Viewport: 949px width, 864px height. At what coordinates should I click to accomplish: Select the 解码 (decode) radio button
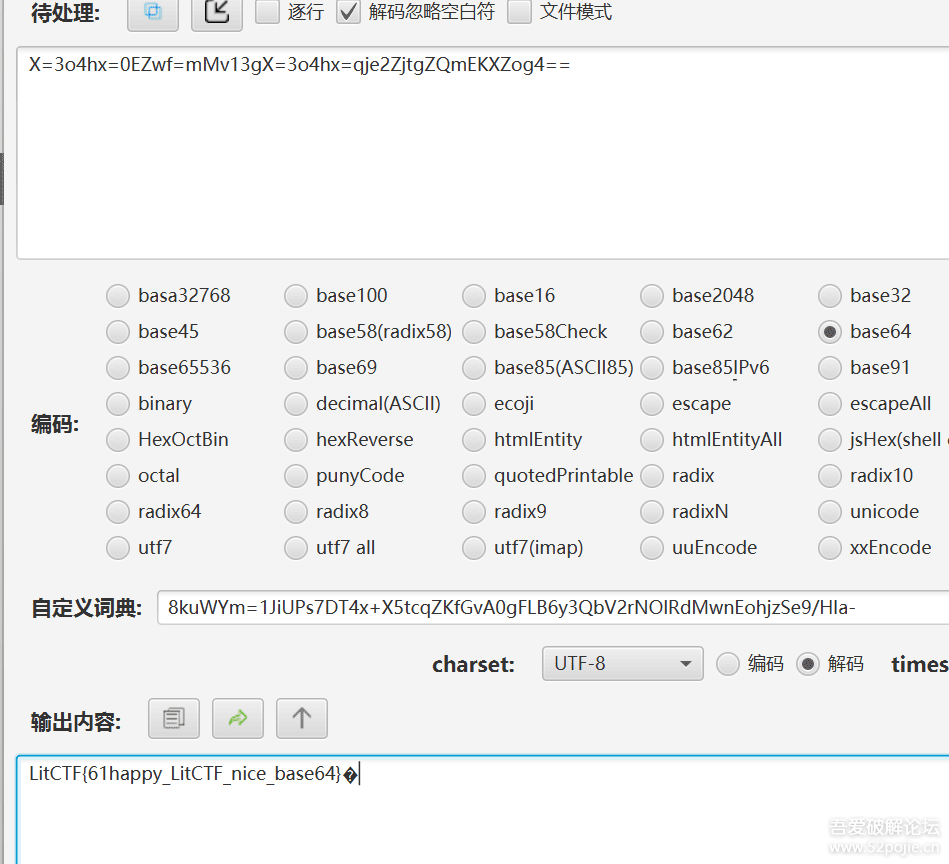808,664
